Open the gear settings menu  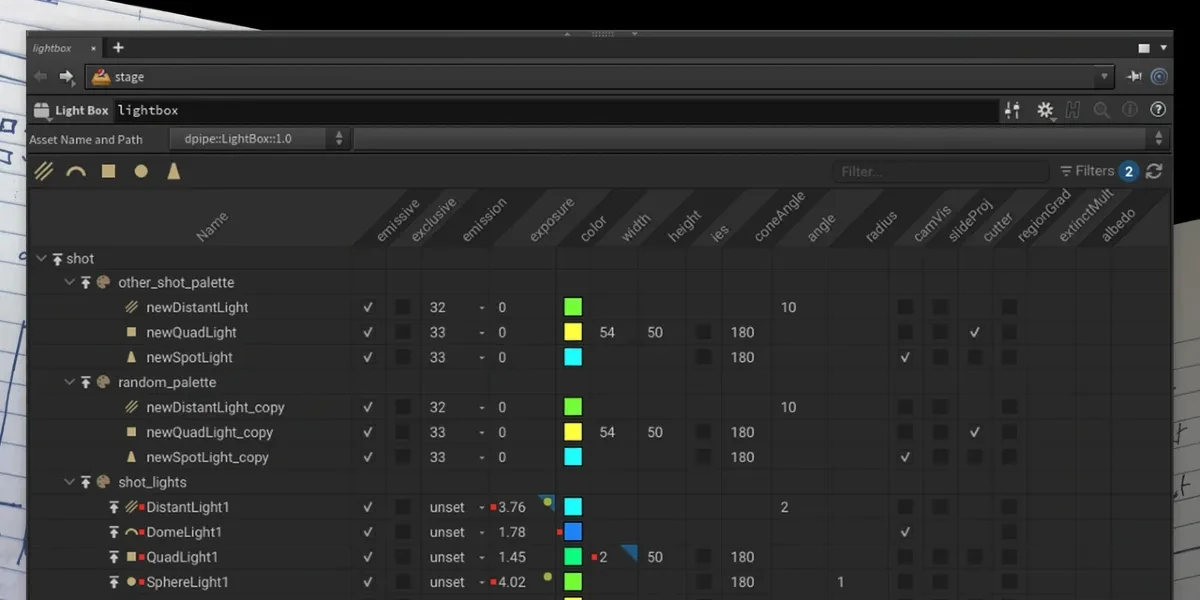pyautogui.click(x=1044, y=110)
